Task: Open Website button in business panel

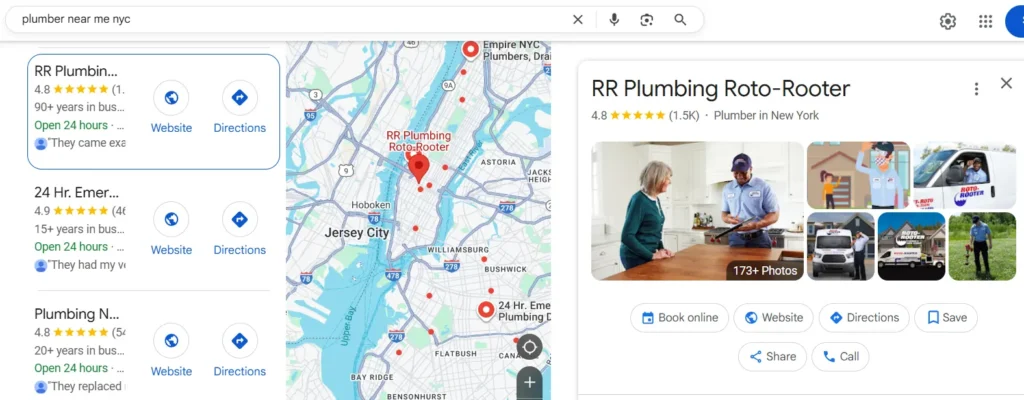Action: coord(773,318)
